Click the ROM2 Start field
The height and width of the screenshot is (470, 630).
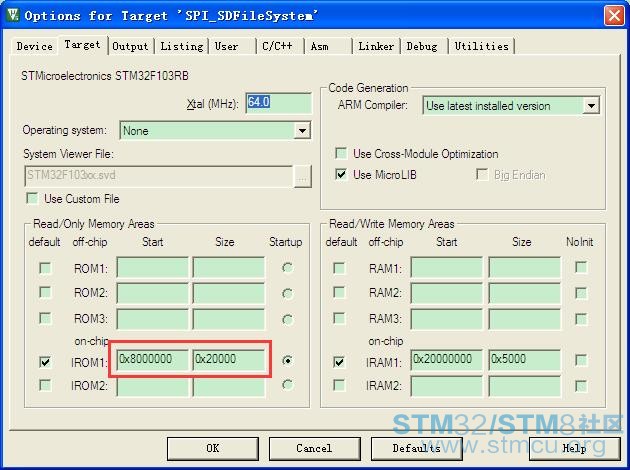(152, 292)
